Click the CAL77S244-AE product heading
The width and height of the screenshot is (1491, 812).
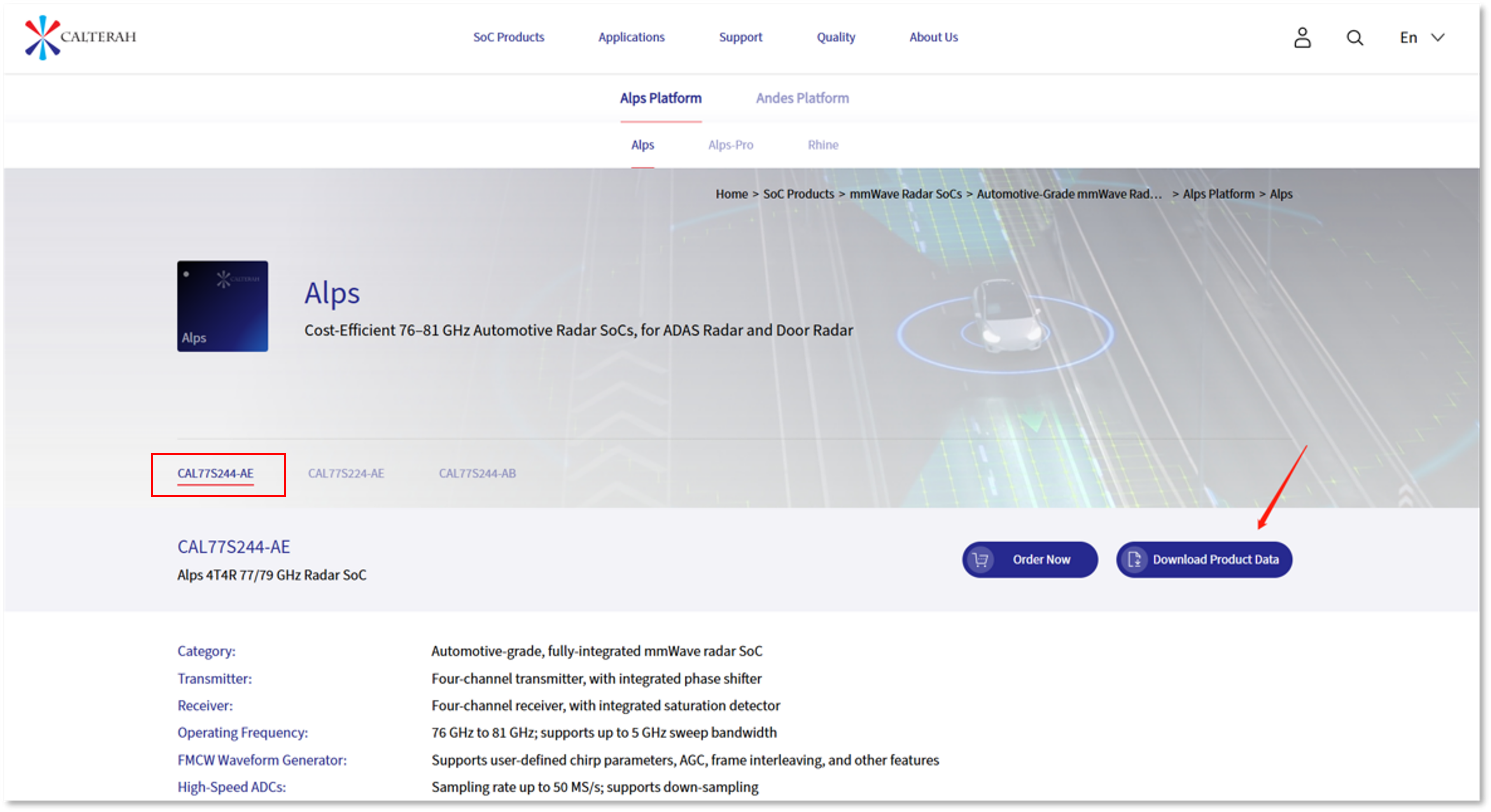coord(233,547)
